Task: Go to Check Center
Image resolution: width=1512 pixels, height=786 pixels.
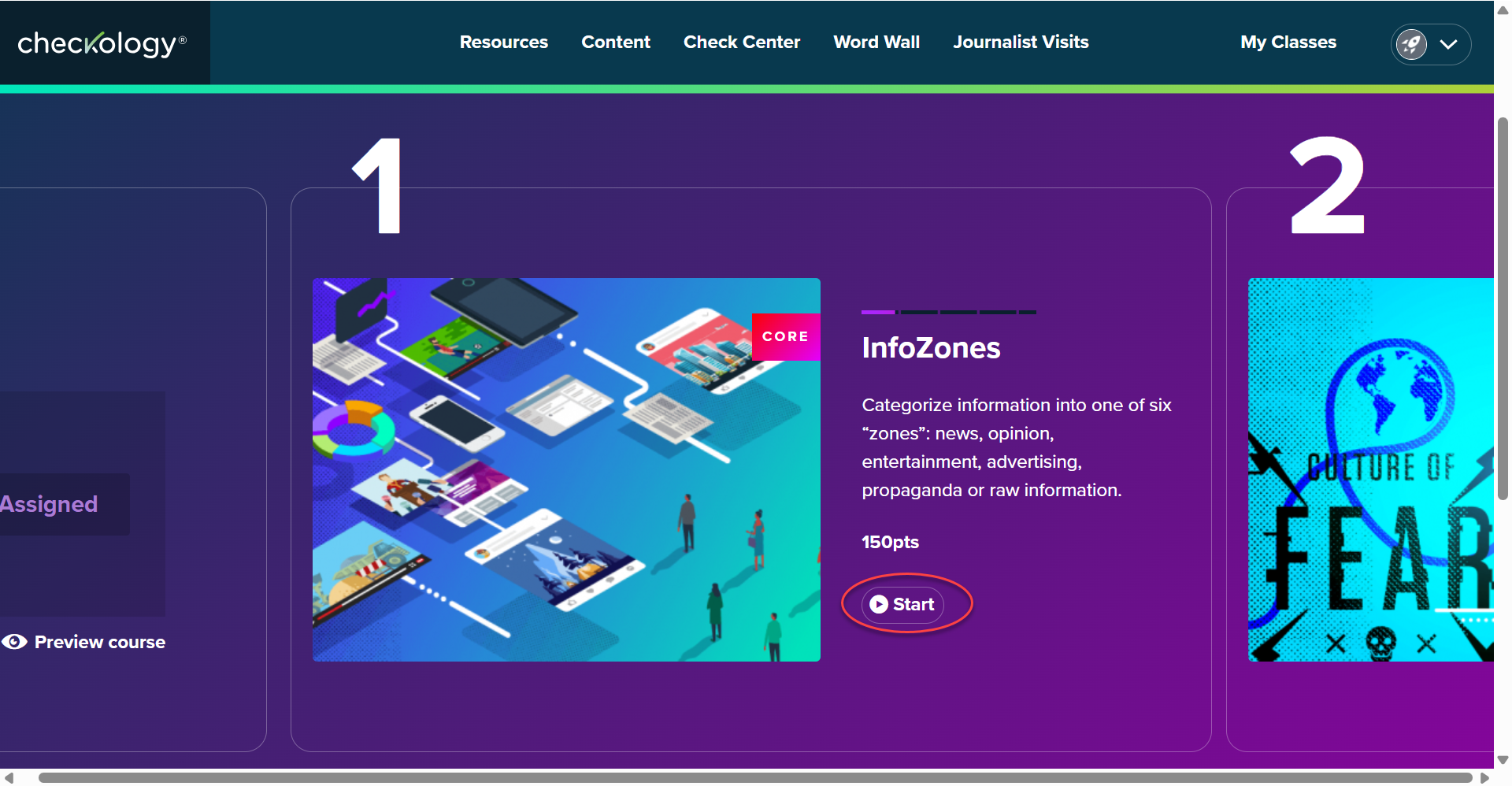Action: [x=742, y=43]
